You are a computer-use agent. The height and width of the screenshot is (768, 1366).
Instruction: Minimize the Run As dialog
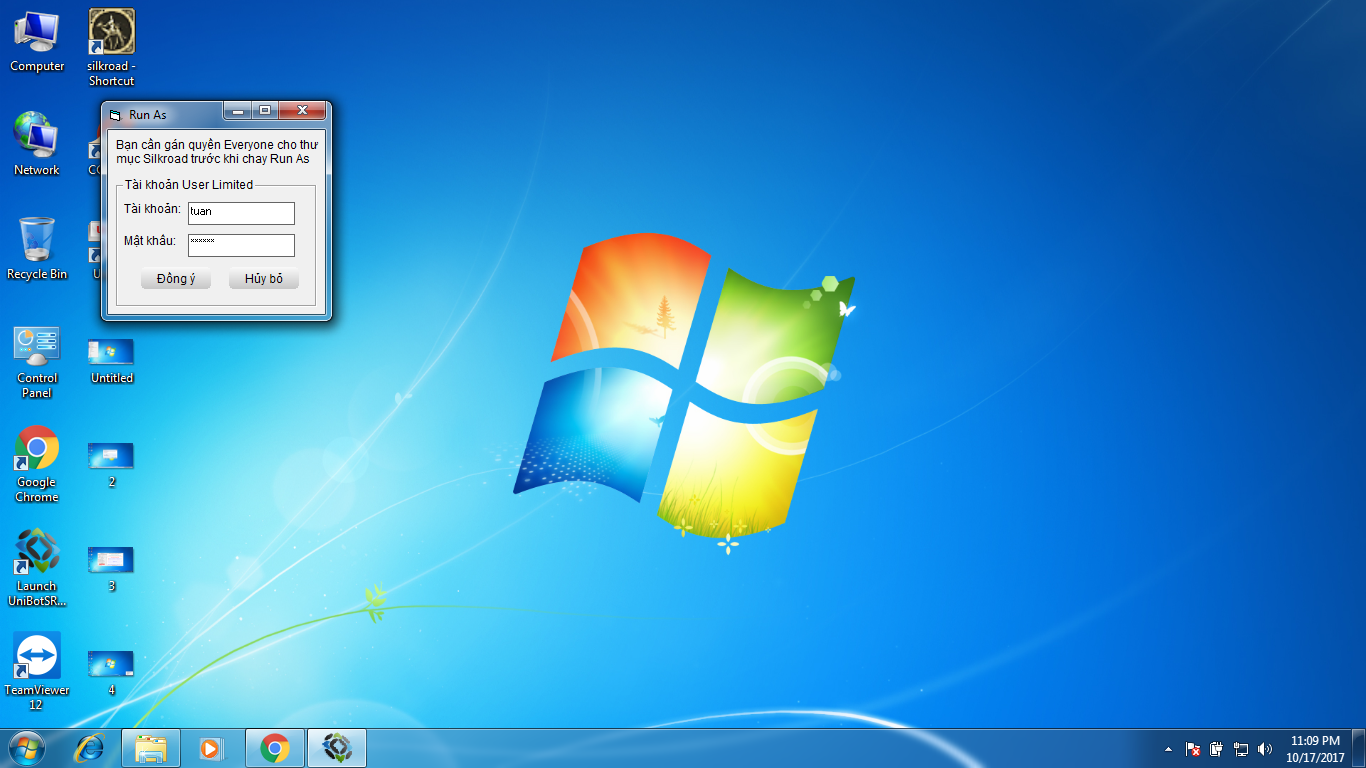click(238, 111)
